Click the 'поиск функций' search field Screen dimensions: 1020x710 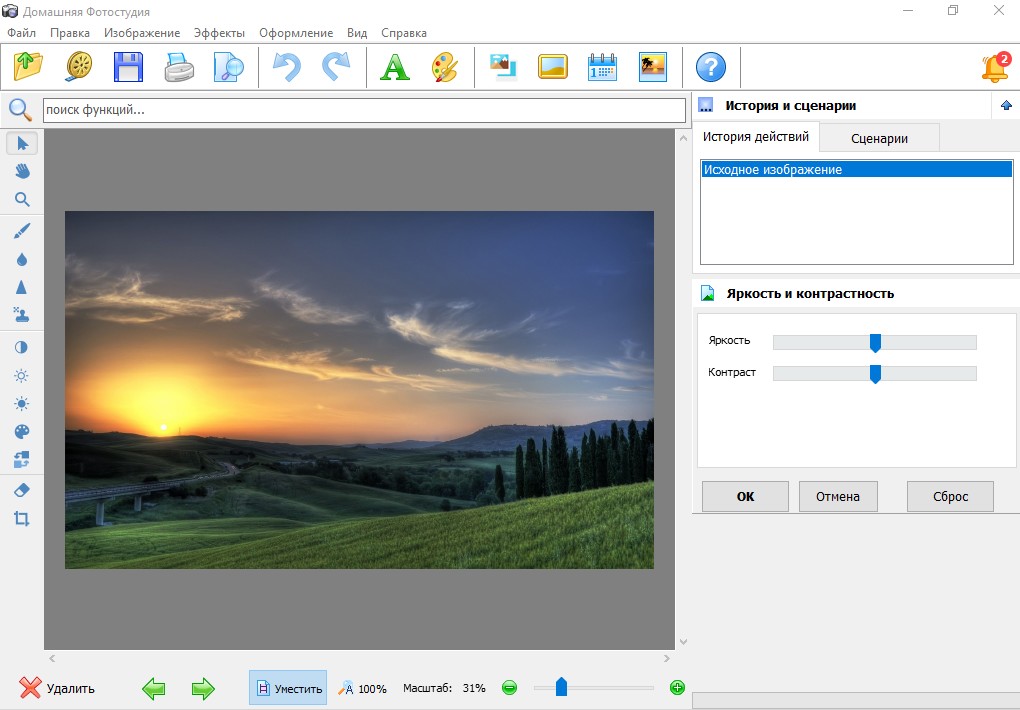(x=364, y=110)
